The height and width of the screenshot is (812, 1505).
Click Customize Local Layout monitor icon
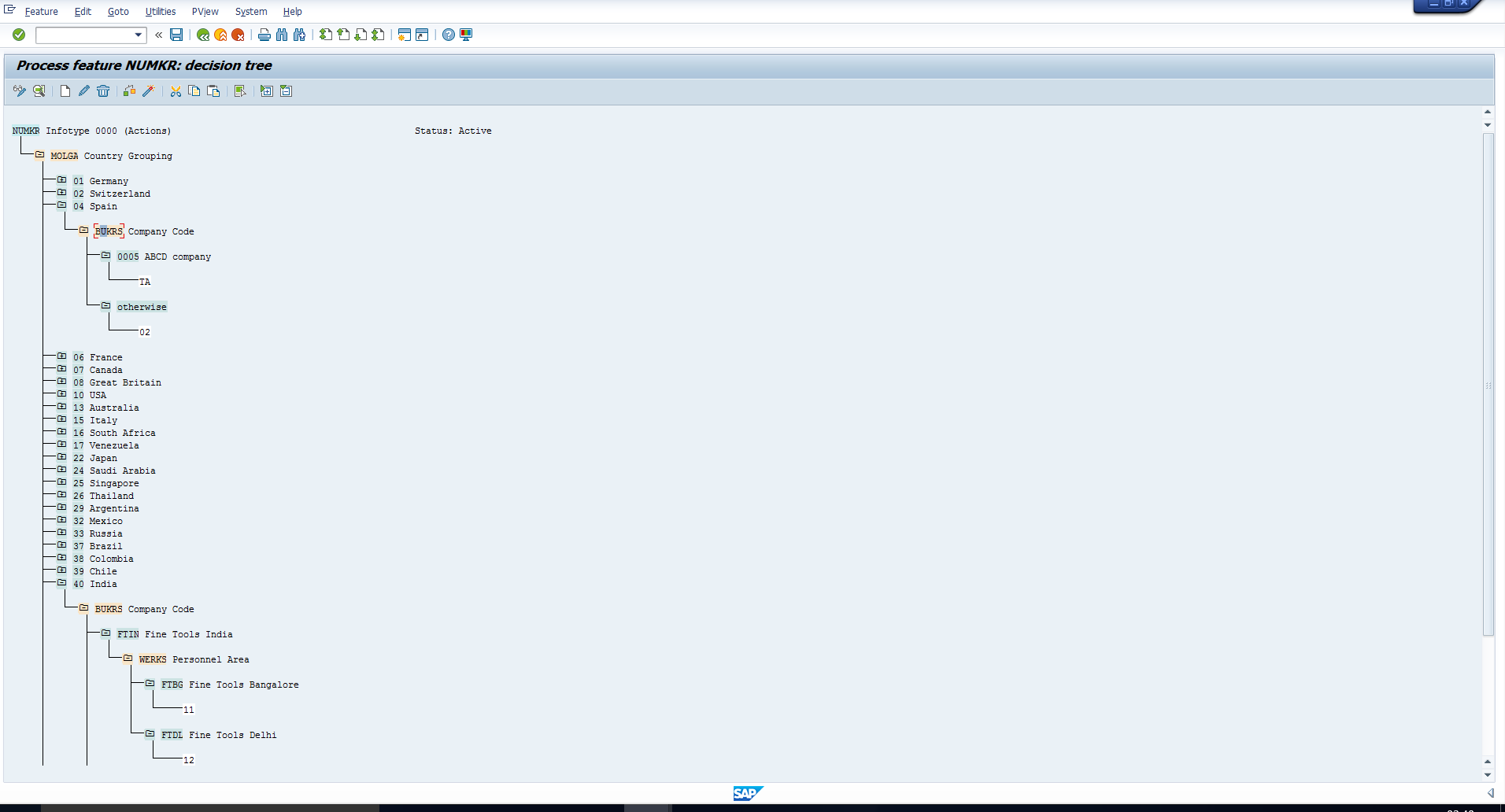466,35
